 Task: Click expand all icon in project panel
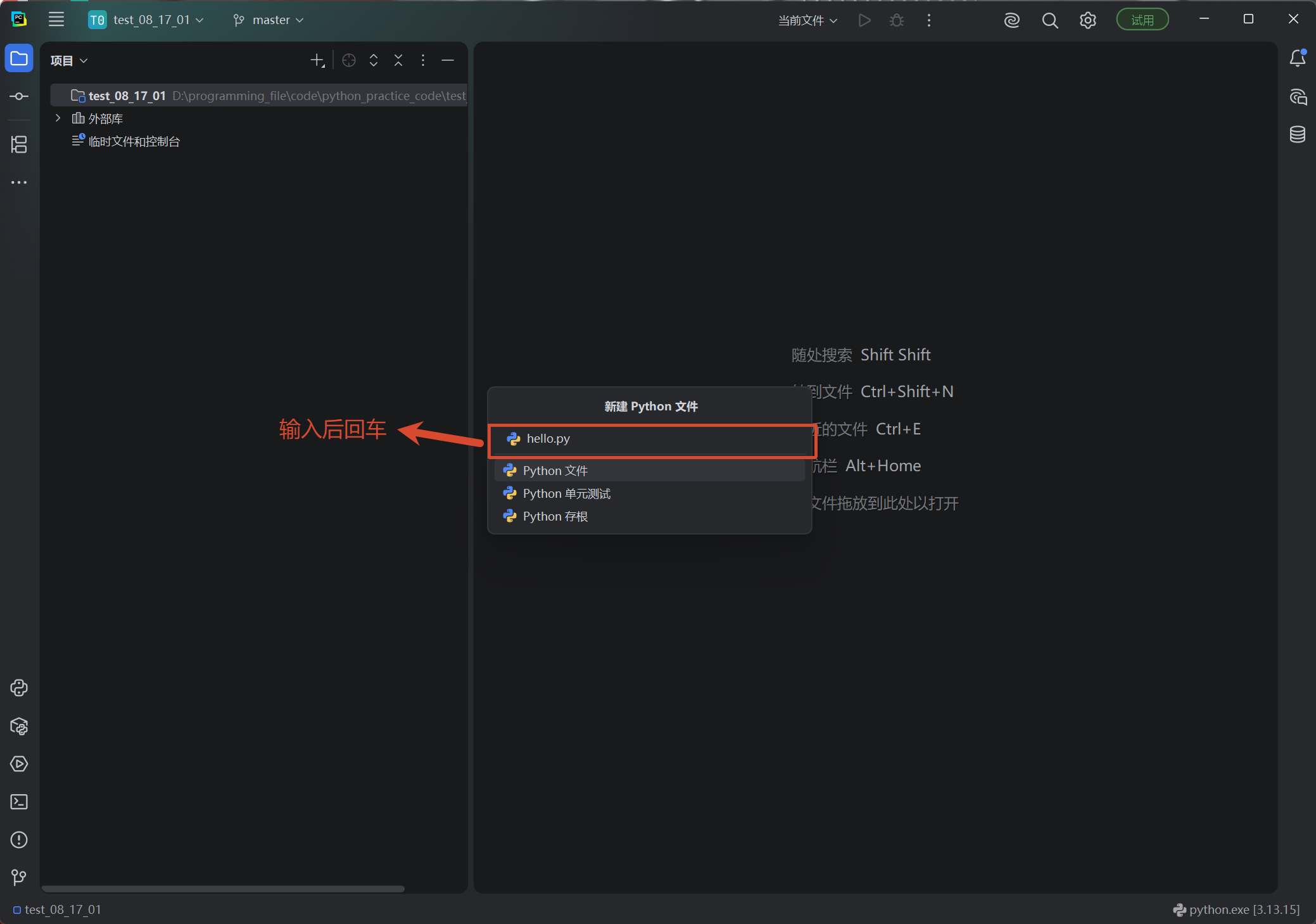coord(374,60)
